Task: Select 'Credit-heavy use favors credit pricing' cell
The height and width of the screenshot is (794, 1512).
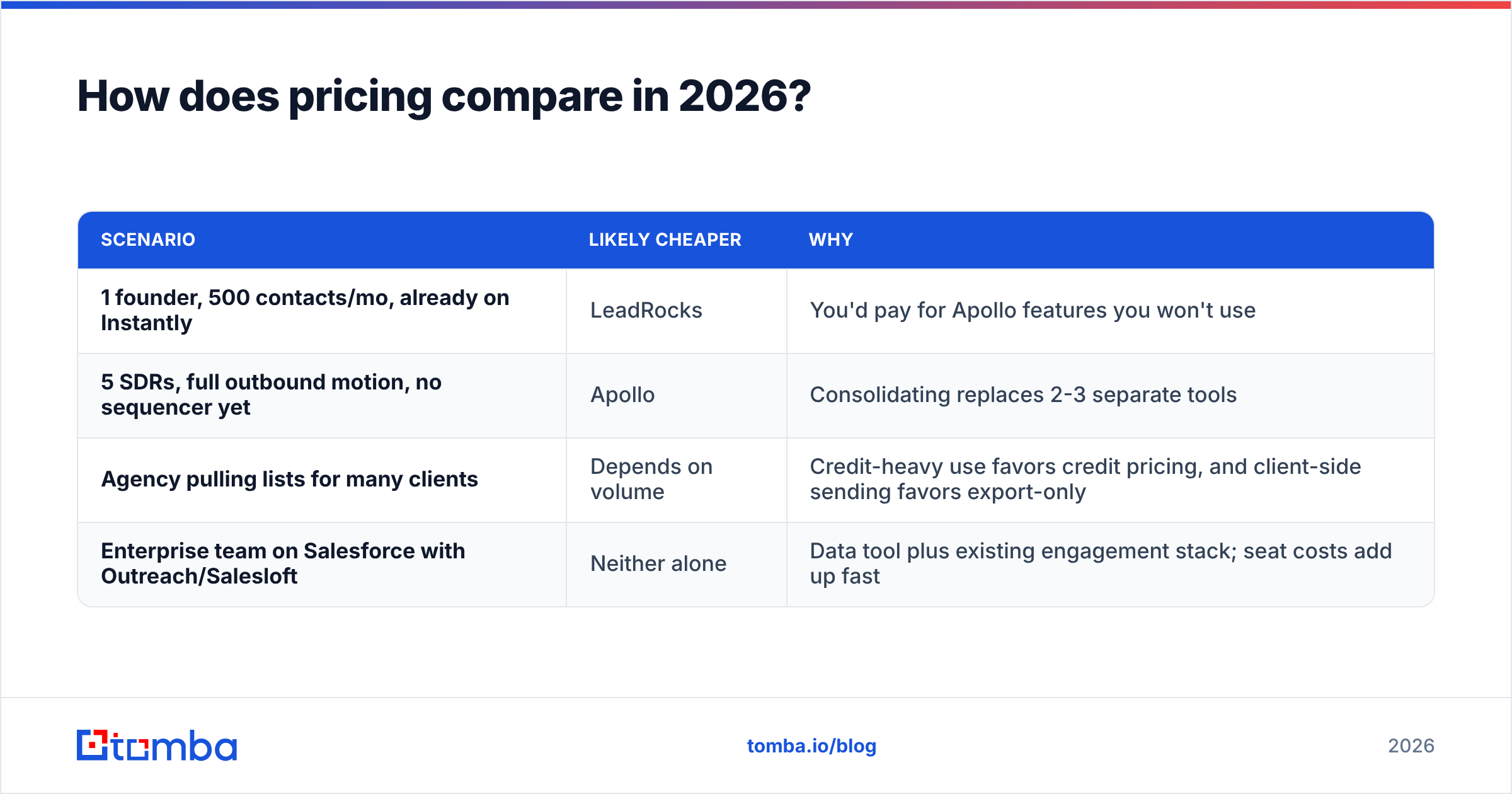Action: coord(1111,480)
